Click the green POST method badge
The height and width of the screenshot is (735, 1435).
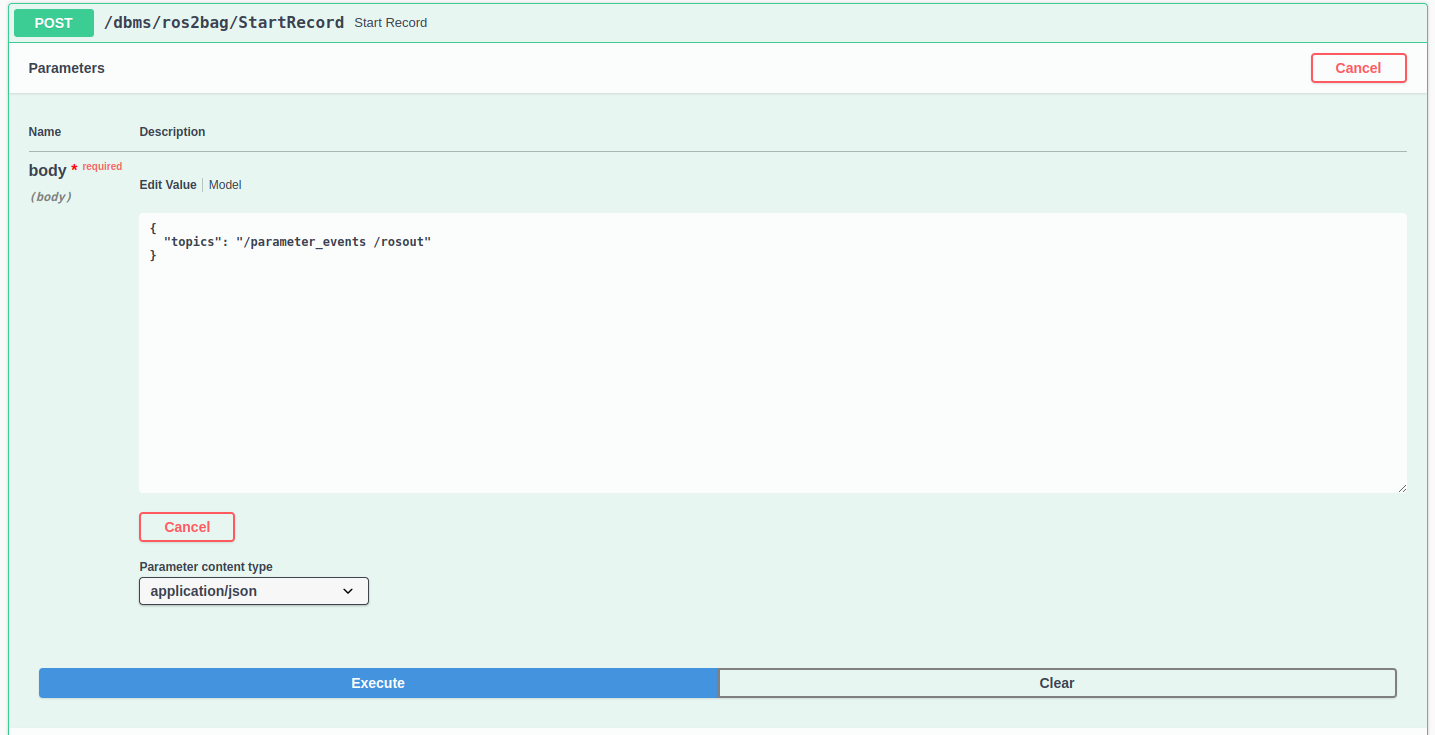pyautogui.click(x=53, y=22)
